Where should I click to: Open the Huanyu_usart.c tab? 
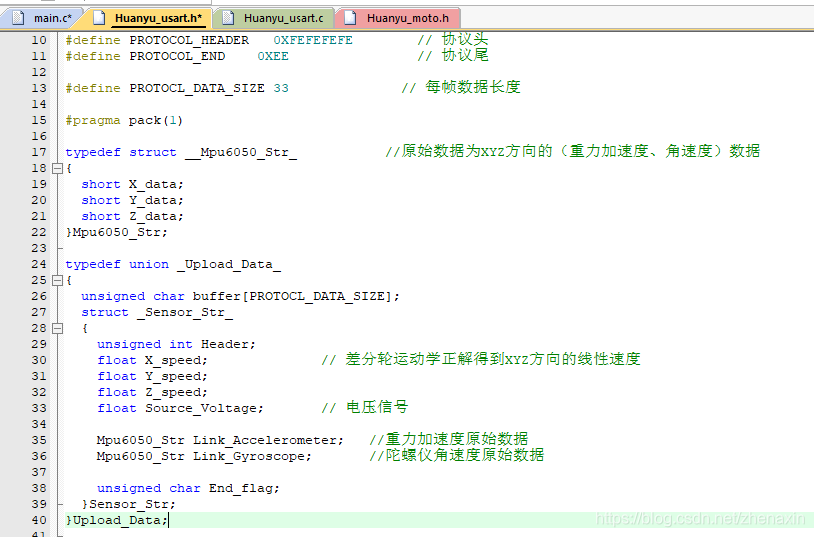[x=274, y=18]
